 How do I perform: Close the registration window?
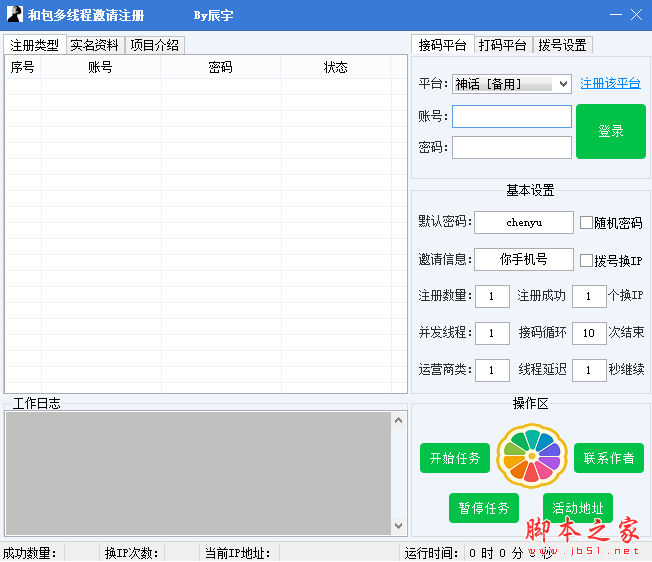[x=636, y=15]
